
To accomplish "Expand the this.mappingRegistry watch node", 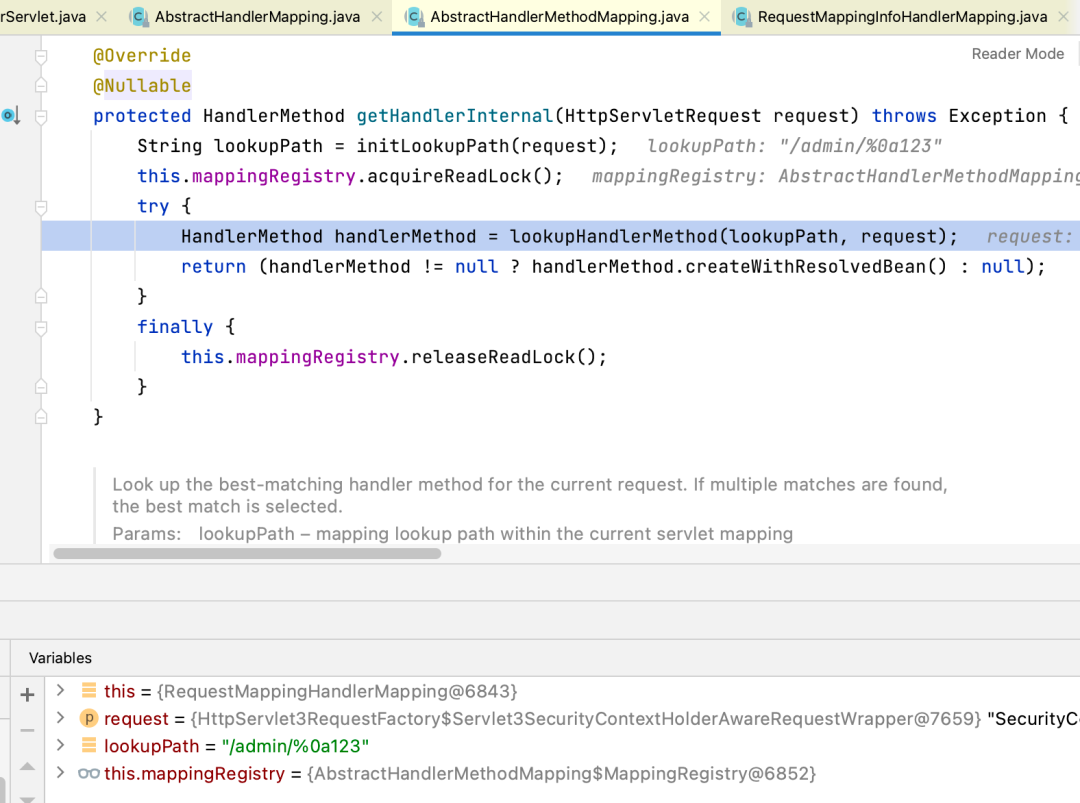I will [60, 773].
